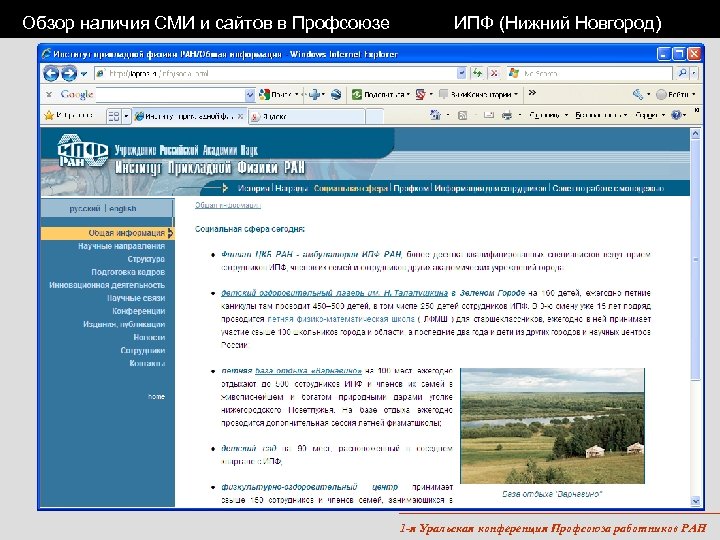Open Подготовка кадров in left sidebar
Image resolution: width=720 pixels, height=540 pixels.
pos(128,272)
